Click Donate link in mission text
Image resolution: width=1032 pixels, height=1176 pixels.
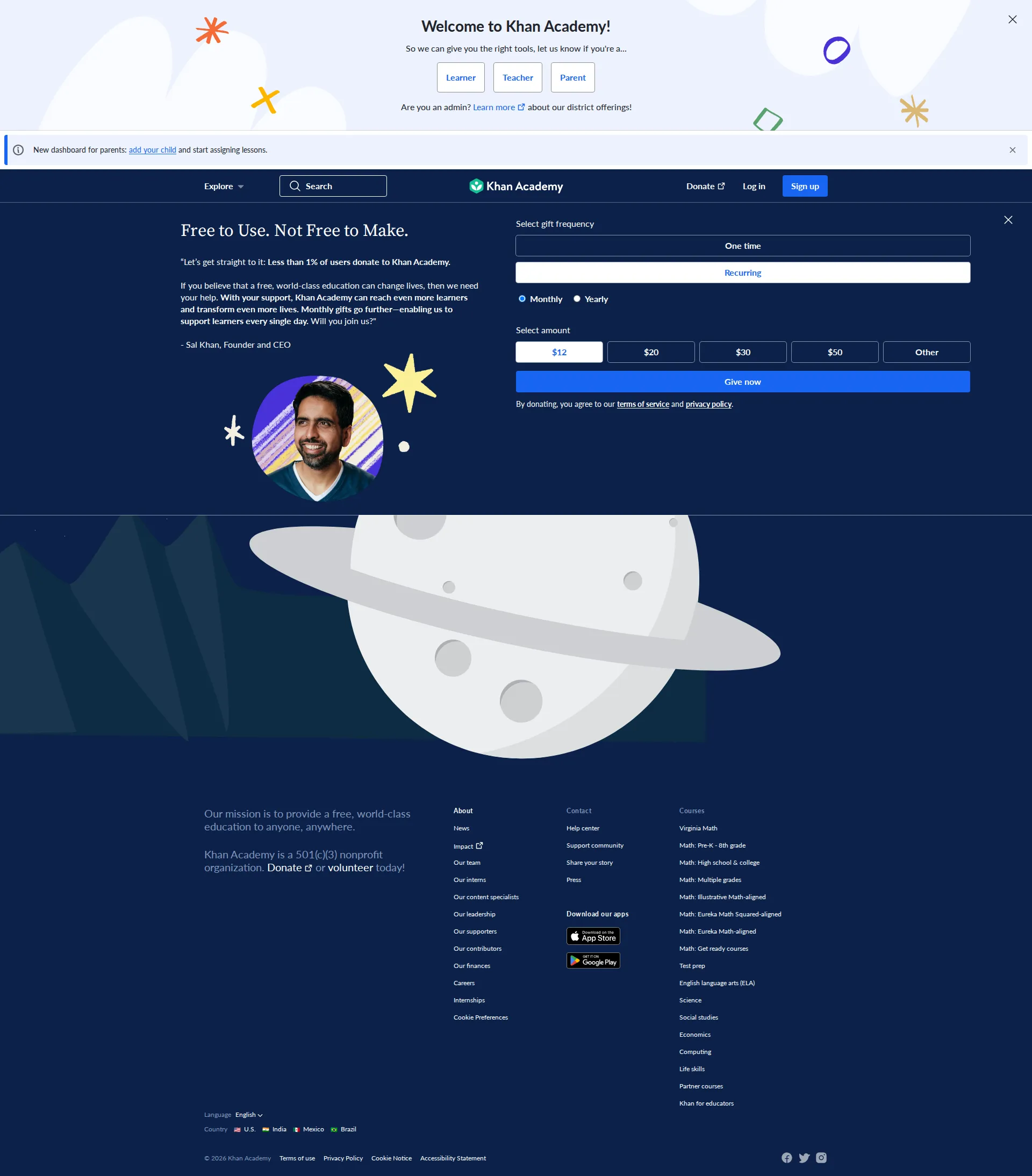pyautogui.click(x=289, y=867)
